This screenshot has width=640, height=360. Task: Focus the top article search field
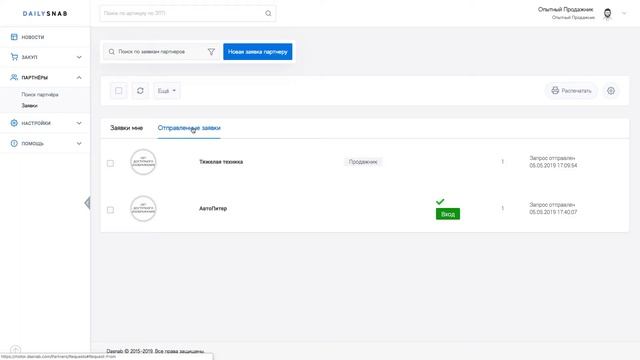point(187,13)
